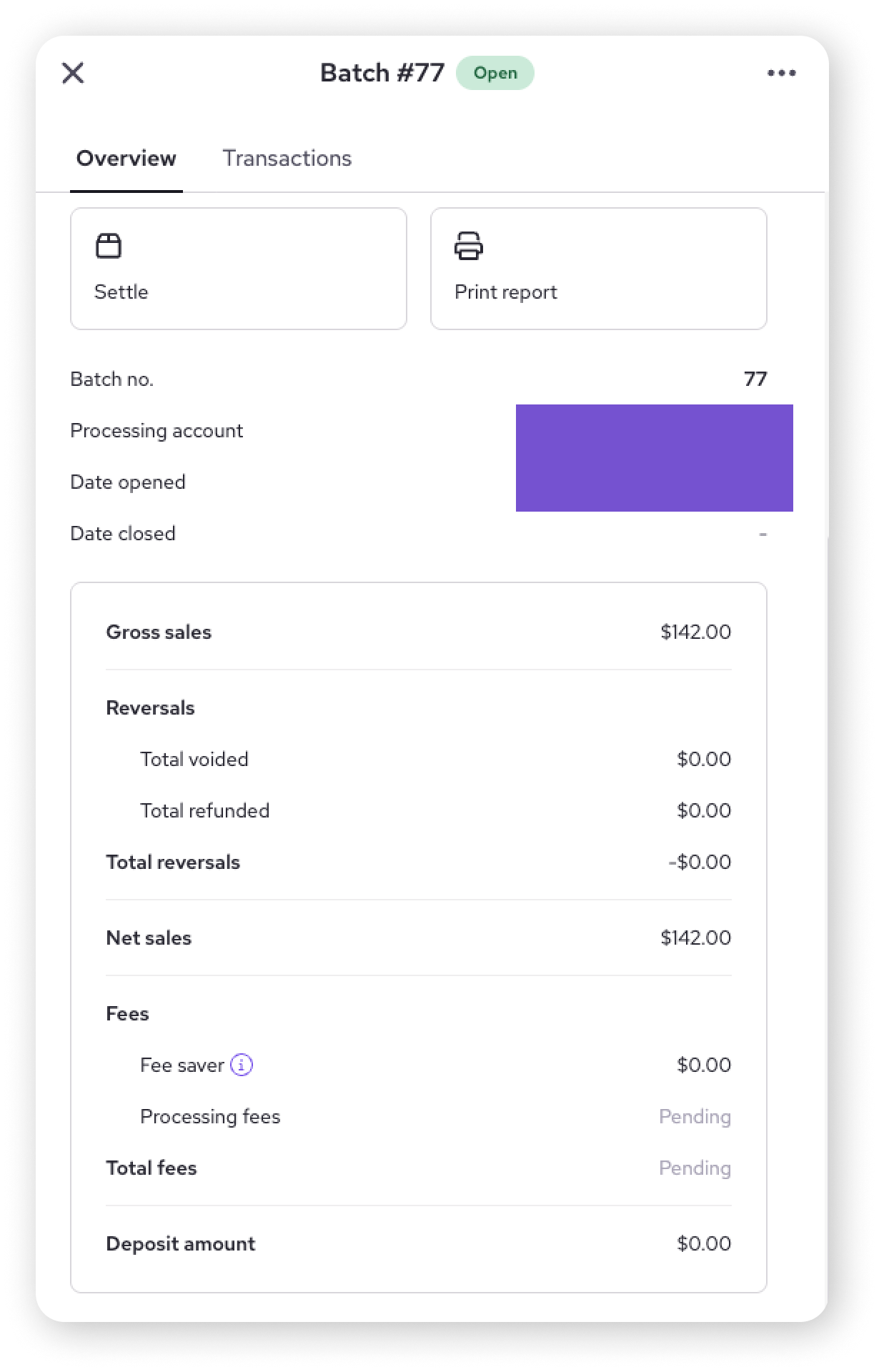
Task: Click the Settle button label
Action: point(121,292)
